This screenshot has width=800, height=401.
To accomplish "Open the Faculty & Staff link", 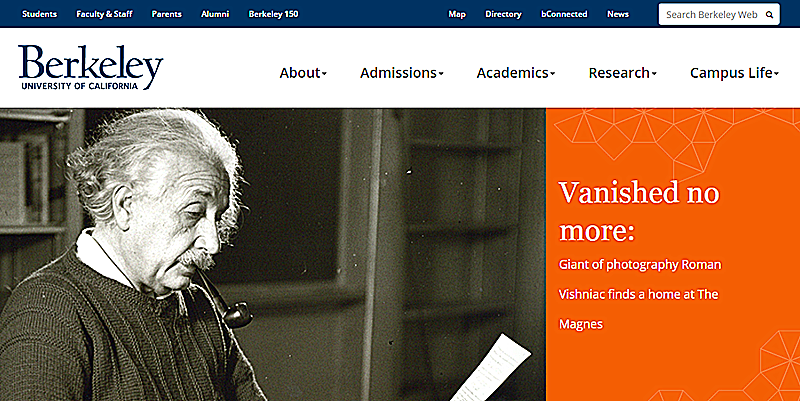I will [x=104, y=14].
